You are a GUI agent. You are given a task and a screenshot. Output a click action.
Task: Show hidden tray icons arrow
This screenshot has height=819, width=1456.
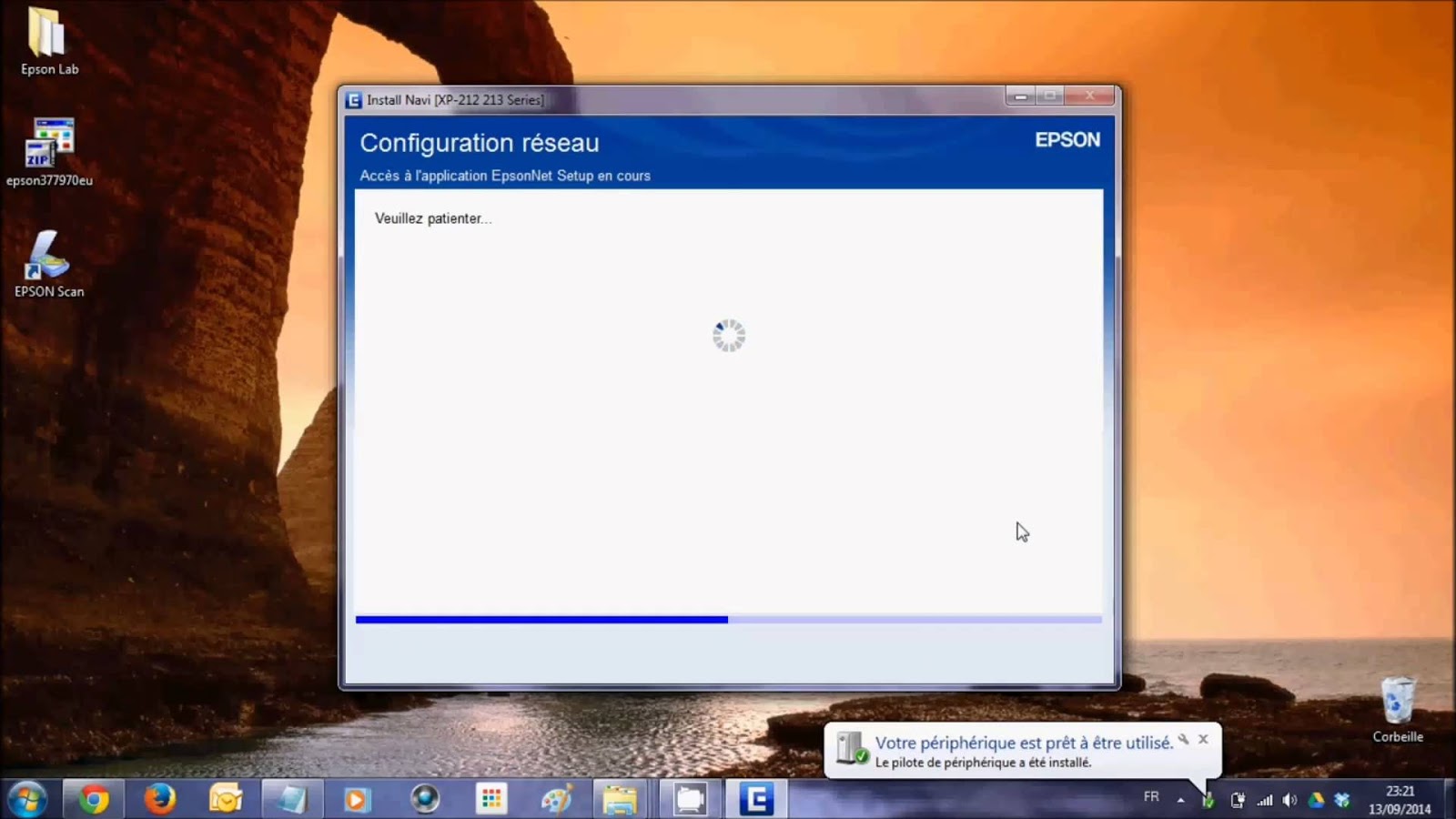(x=1180, y=800)
